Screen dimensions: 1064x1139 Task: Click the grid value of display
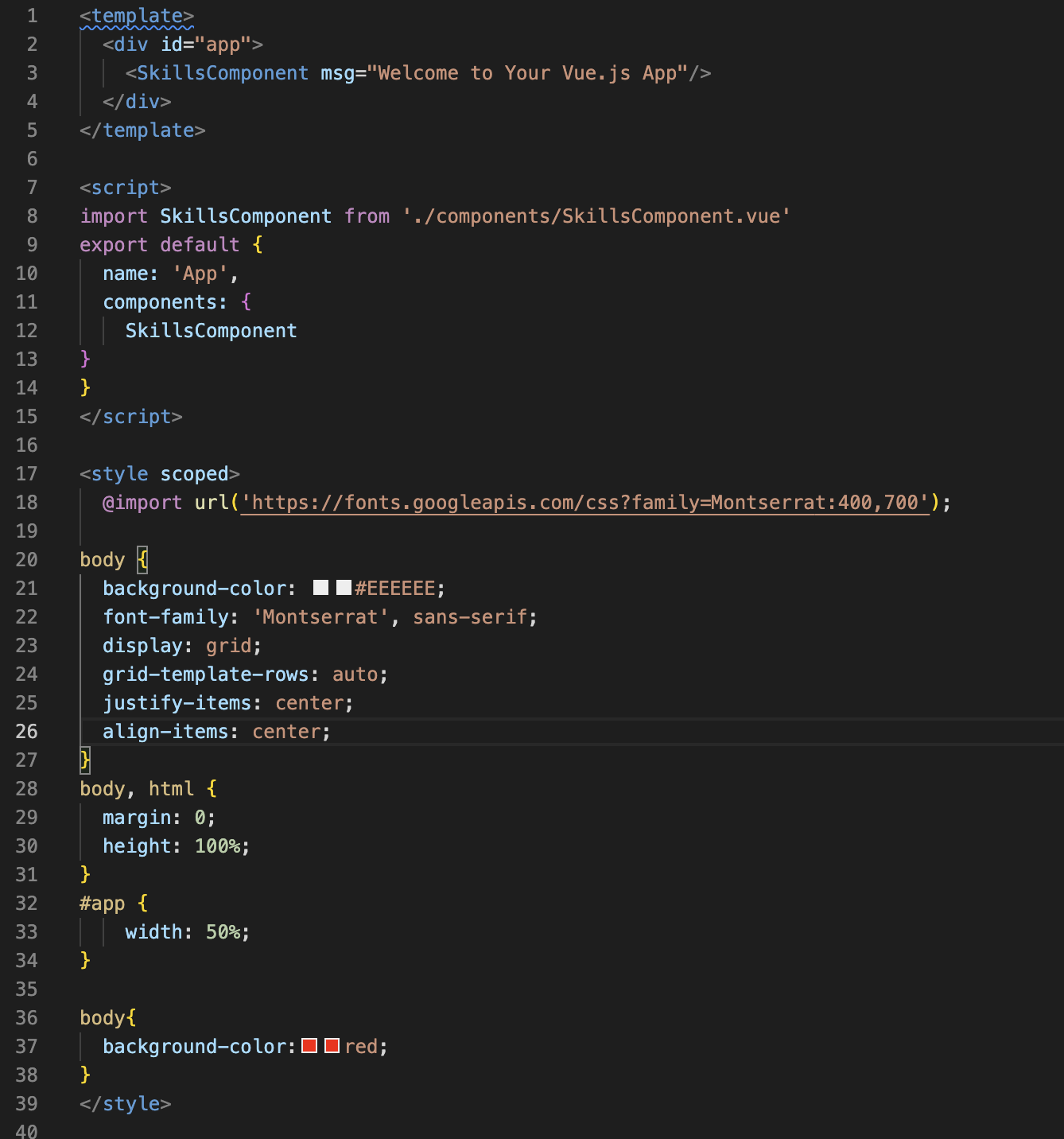228,646
